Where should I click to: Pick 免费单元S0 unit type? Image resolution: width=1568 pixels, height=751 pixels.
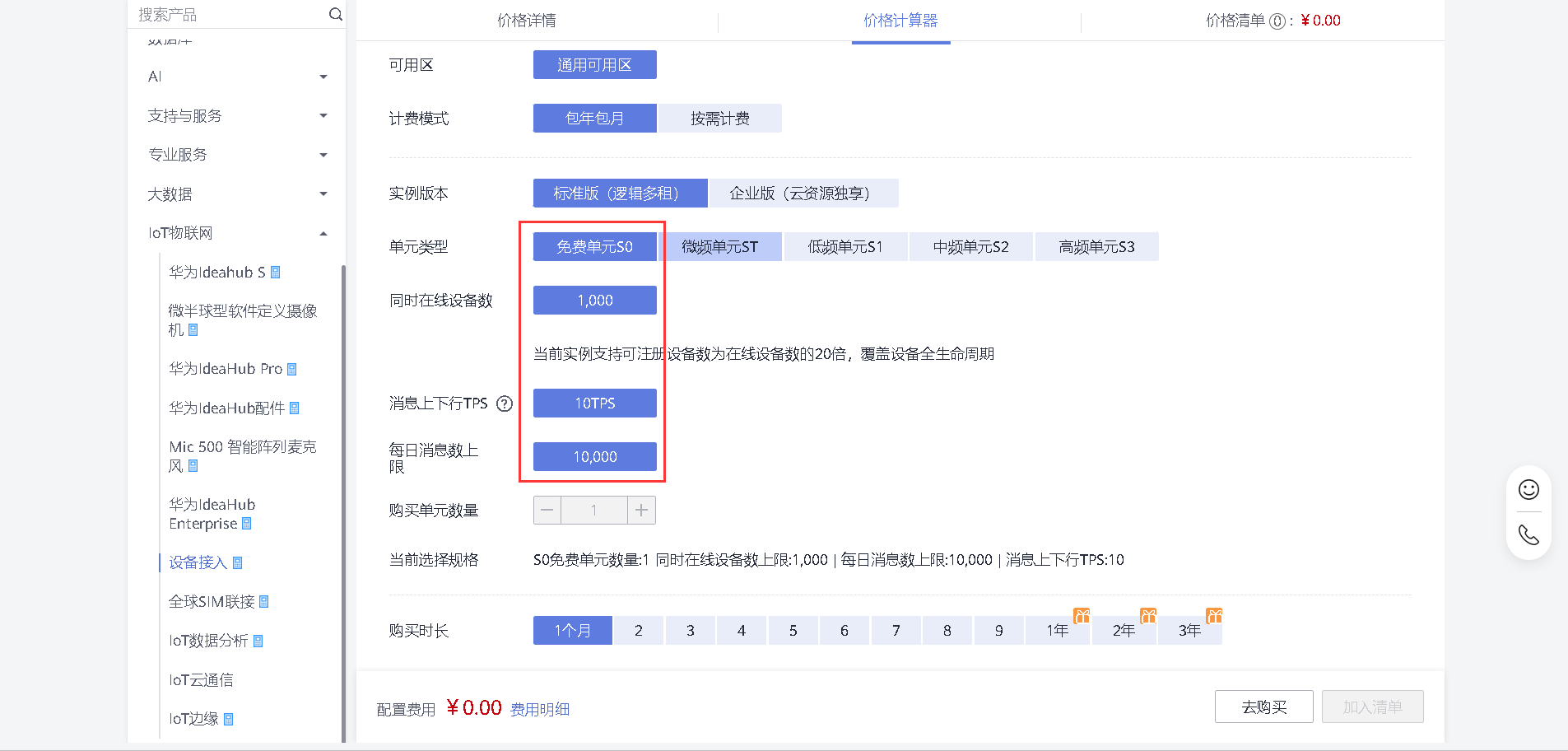[595, 247]
